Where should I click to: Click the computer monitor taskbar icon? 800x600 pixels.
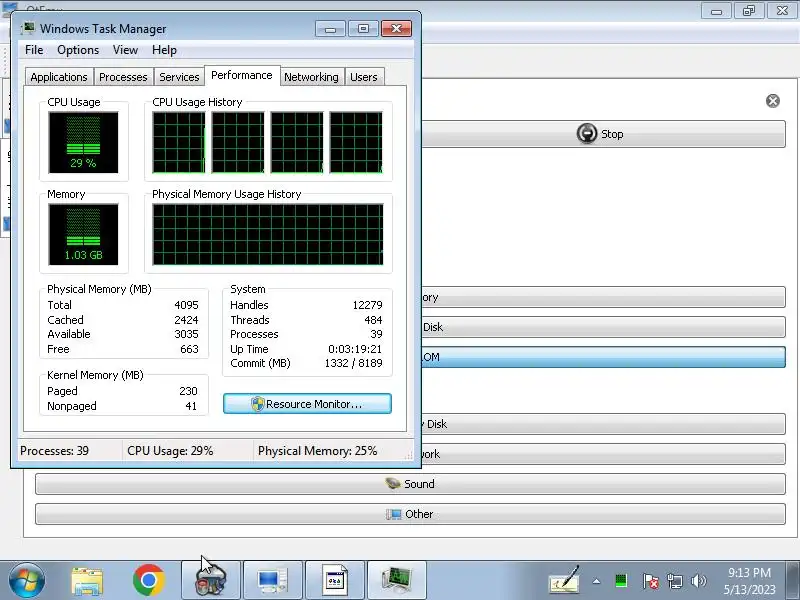click(273, 580)
